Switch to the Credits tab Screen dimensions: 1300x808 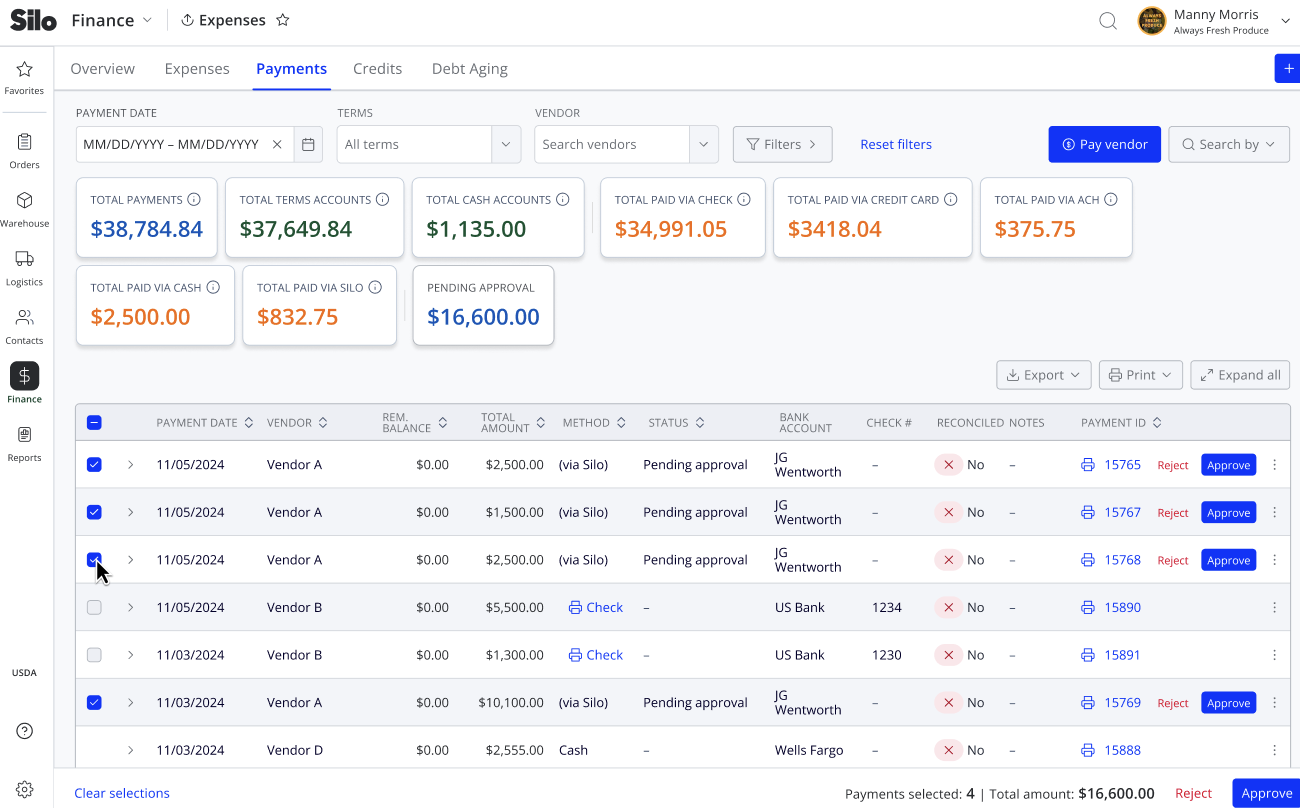(x=378, y=69)
